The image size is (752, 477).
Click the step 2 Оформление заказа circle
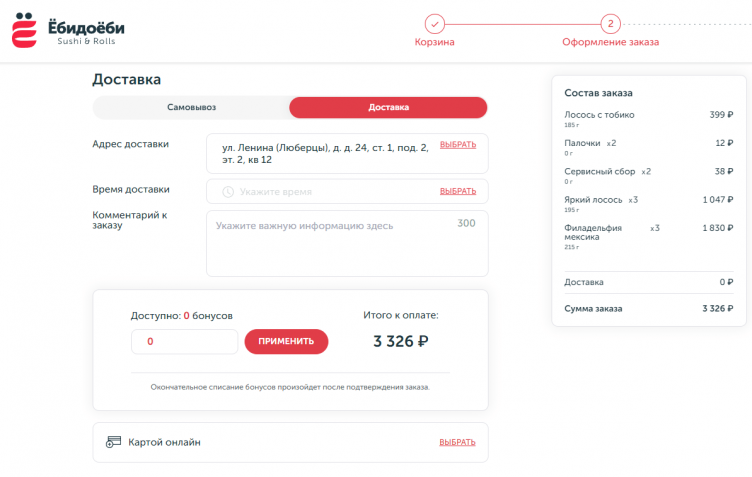pos(610,24)
